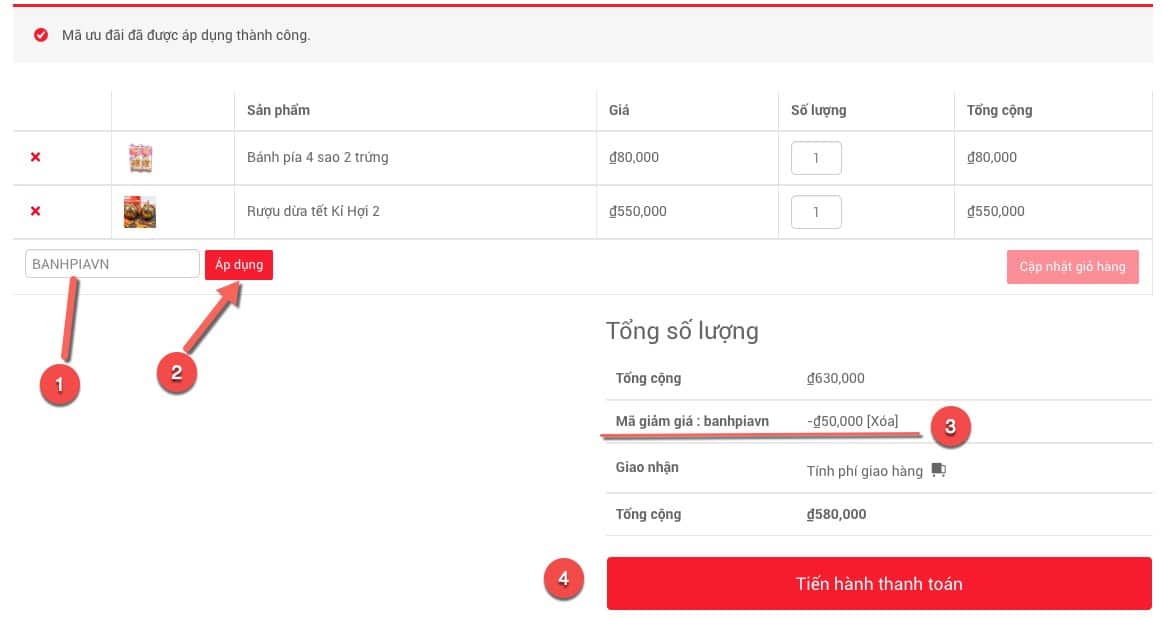Click the Cập nhật giỏ hàng button
1162x618 pixels.
click(x=1072, y=267)
